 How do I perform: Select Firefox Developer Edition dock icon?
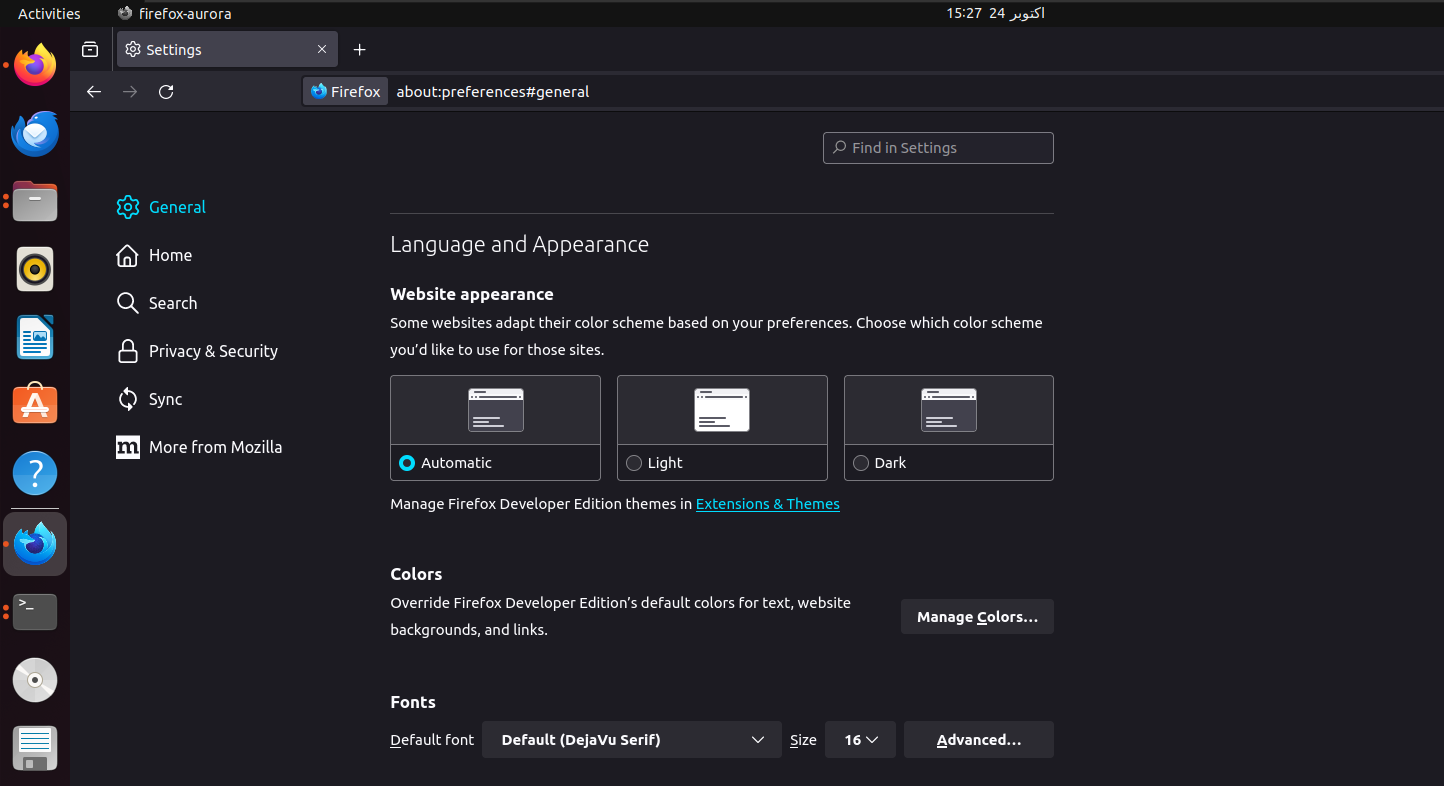click(35, 544)
